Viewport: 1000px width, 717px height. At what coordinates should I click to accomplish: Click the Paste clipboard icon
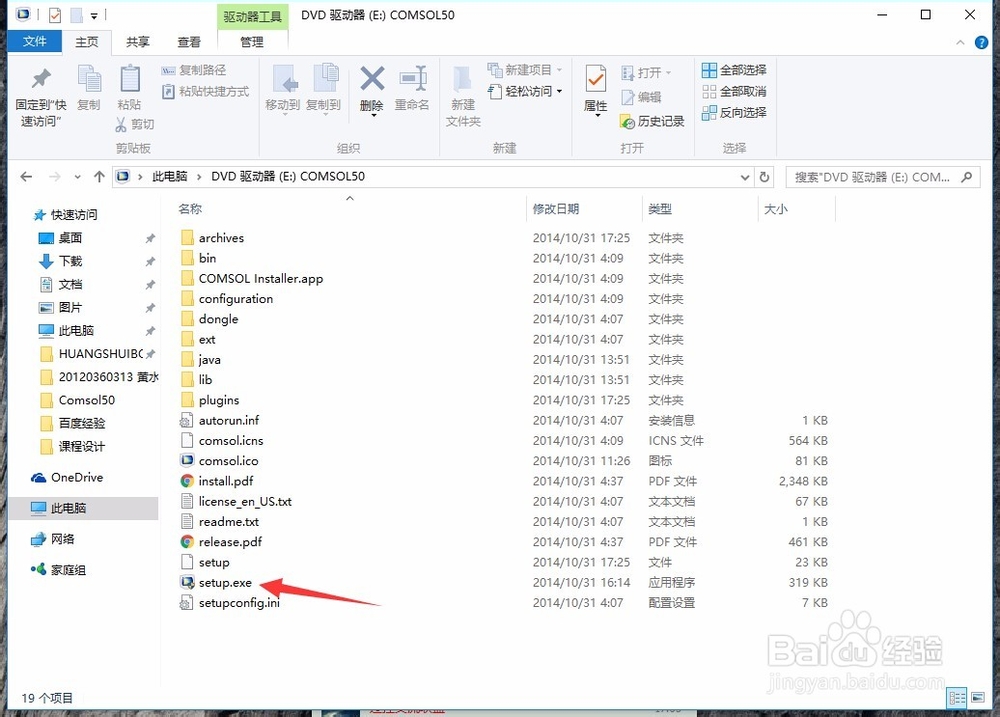pos(129,79)
